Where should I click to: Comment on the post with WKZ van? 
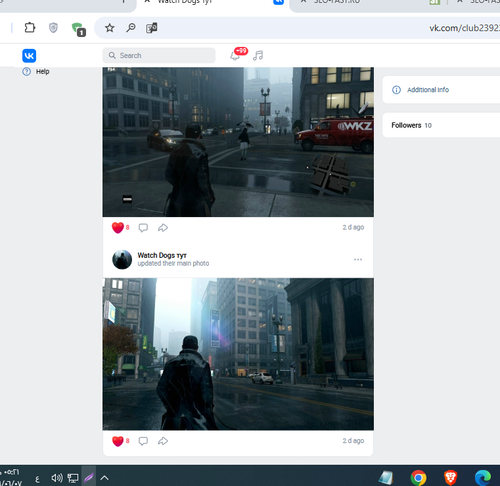[x=143, y=228]
